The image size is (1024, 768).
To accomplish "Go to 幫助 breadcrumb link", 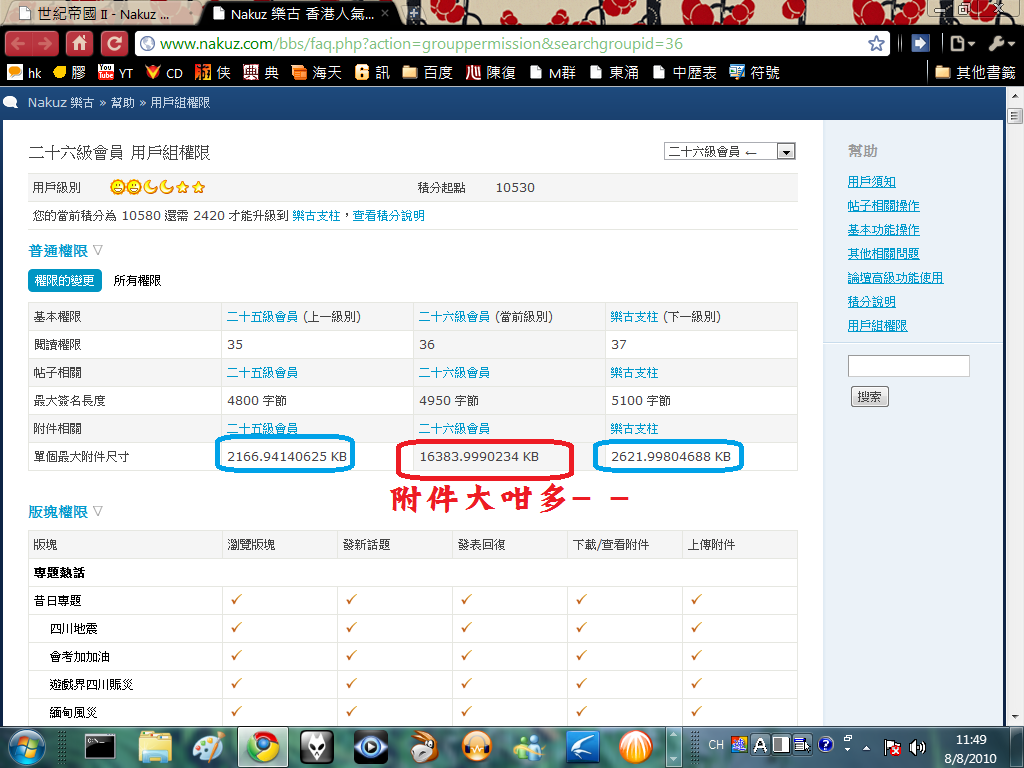I will [x=122, y=103].
